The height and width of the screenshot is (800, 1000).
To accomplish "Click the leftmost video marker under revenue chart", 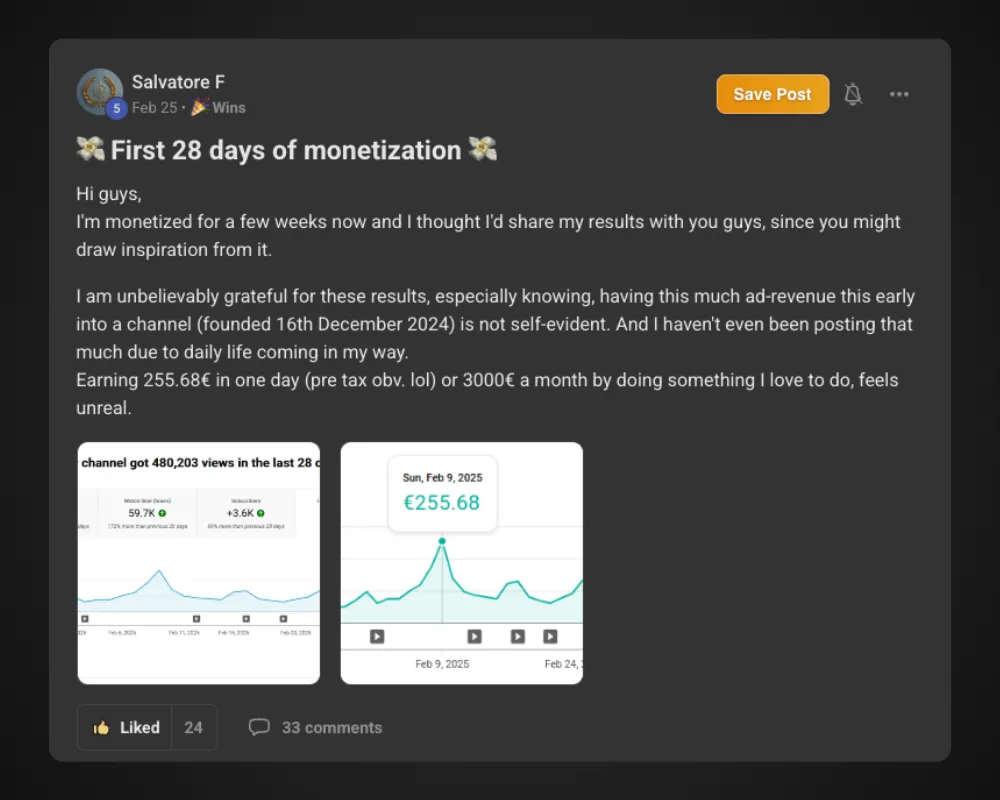I will 377,636.
